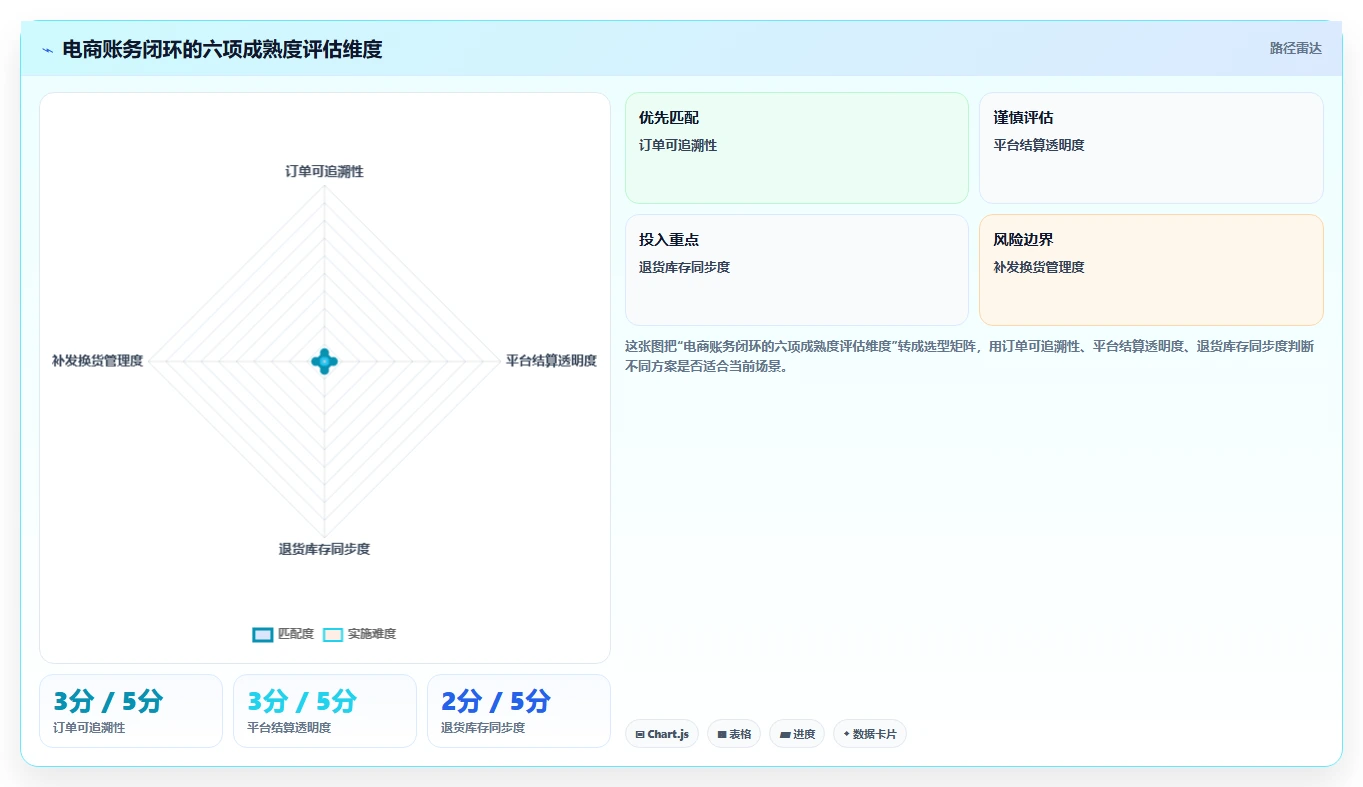The width and height of the screenshot is (1363, 787).
Task: Click the 退货库存同步度 radar axis label
Action: click(324, 549)
